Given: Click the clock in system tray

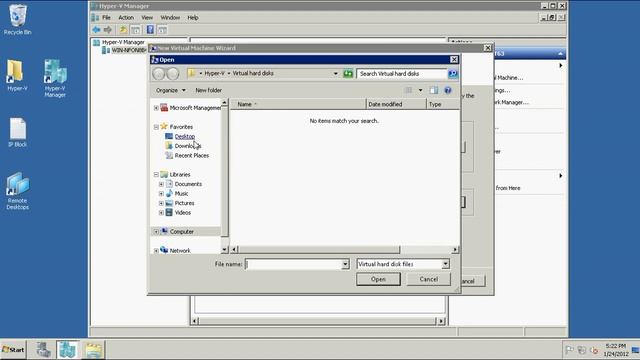Looking at the screenshot, I should [616, 350].
